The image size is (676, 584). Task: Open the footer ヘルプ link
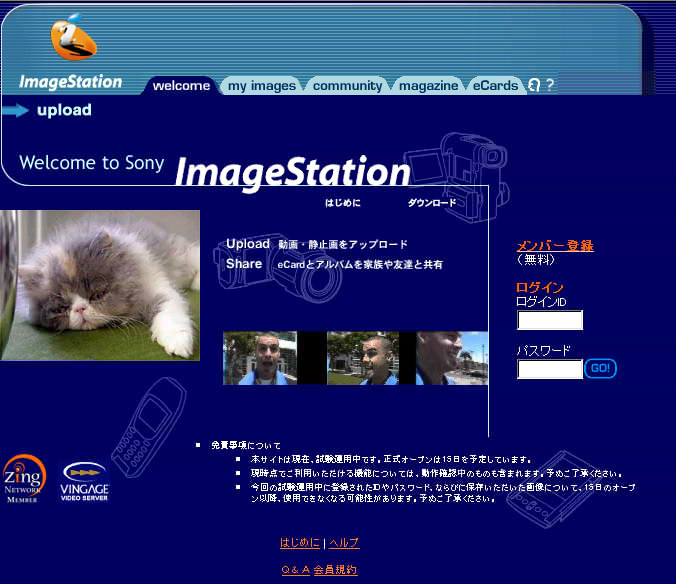pos(344,542)
